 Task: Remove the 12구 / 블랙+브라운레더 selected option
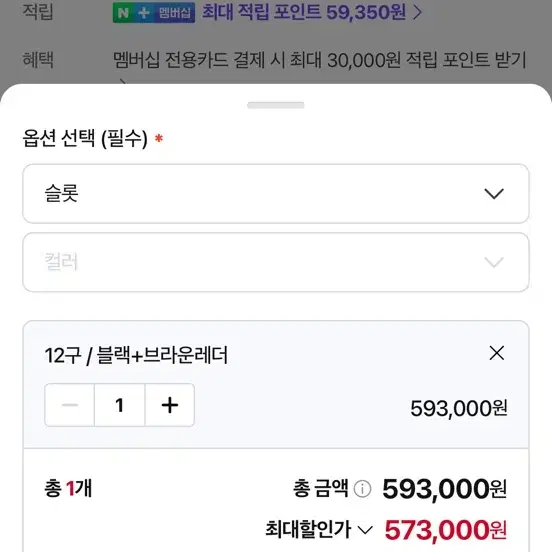point(496,353)
